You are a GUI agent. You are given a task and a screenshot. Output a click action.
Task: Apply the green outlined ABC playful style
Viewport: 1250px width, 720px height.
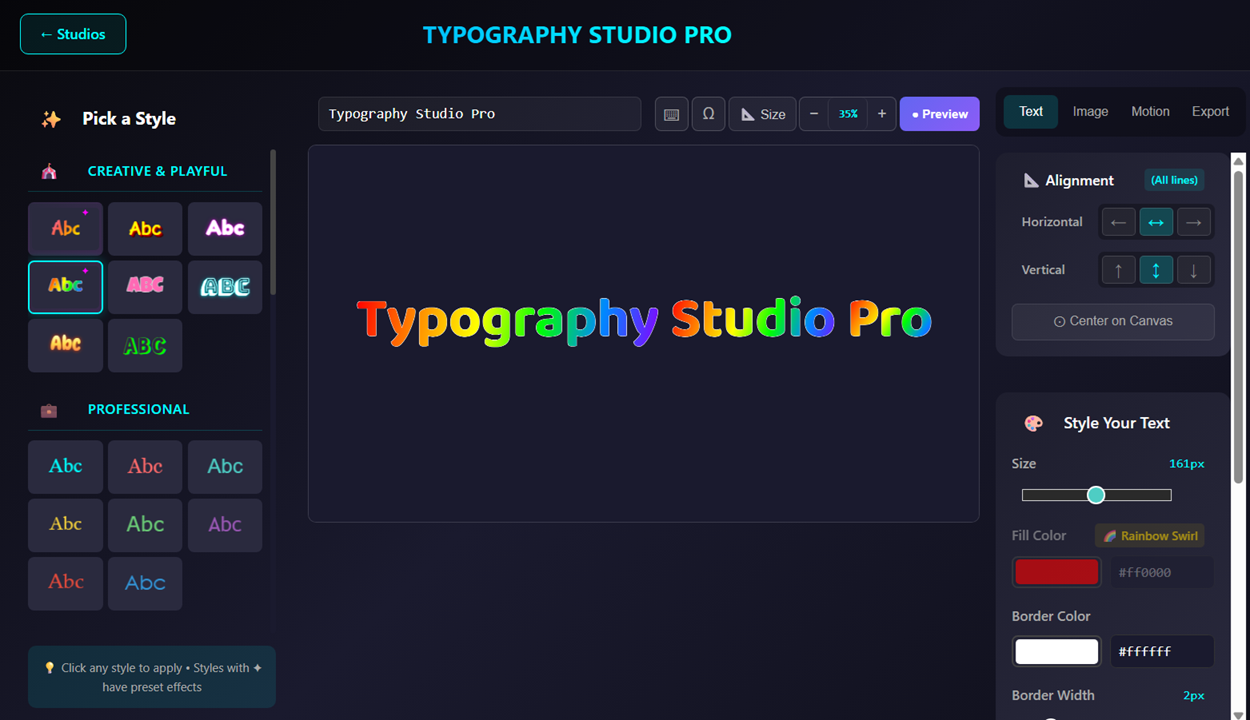pos(145,346)
